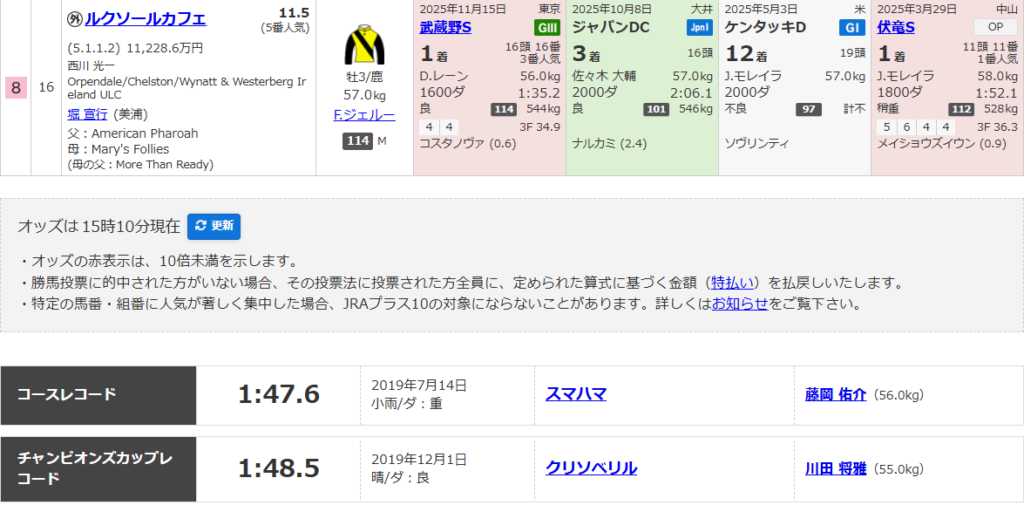The height and width of the screenshot is (512, 1024).
Task: Click the 97 rating badge in Kentucky Derby result
Action: pos(808,109)
